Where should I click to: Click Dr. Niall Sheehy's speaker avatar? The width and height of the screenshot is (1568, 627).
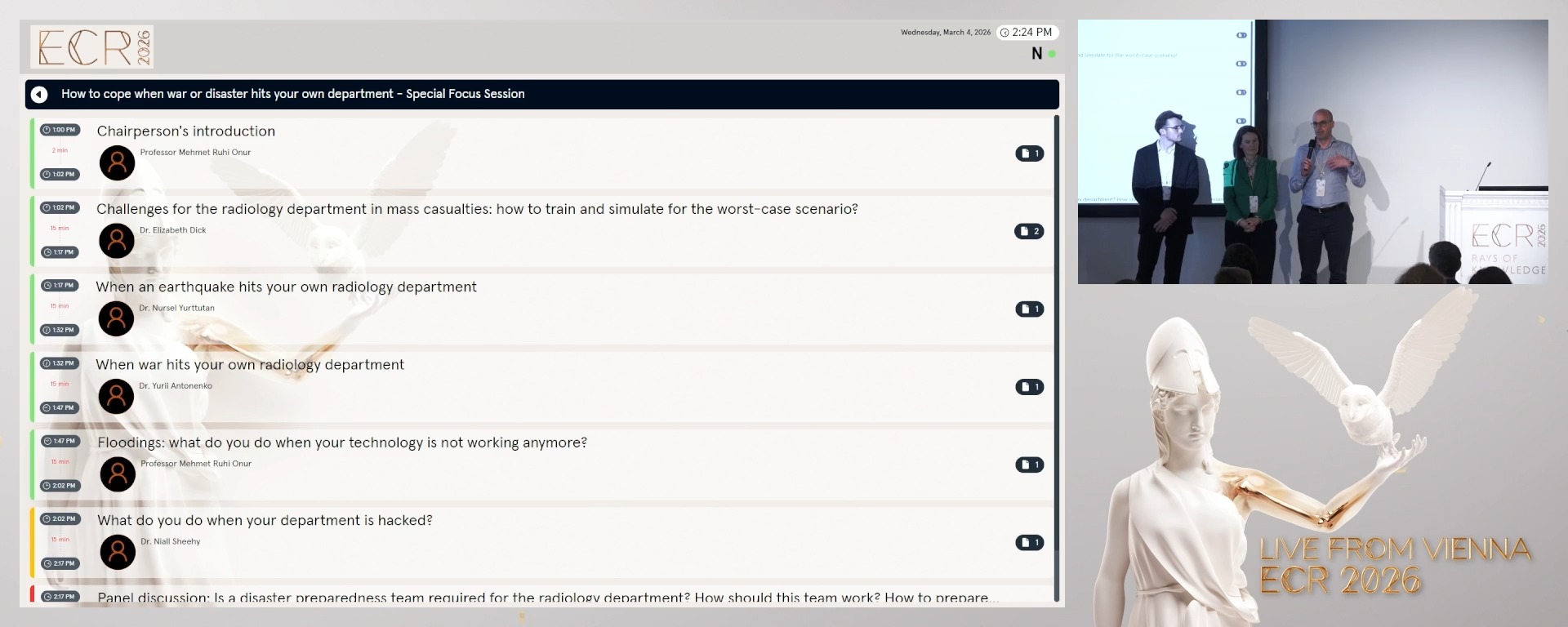pos(118,553)
